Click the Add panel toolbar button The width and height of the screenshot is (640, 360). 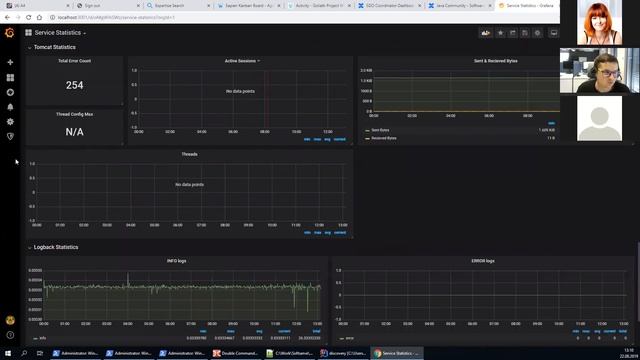pyautogui.click(x=486, y=33)
